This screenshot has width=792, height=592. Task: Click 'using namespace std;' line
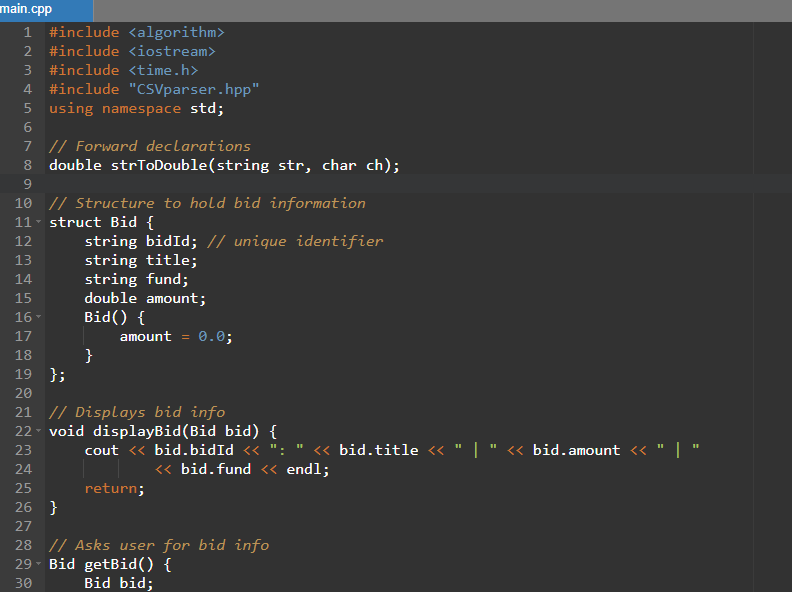point(136,109)
